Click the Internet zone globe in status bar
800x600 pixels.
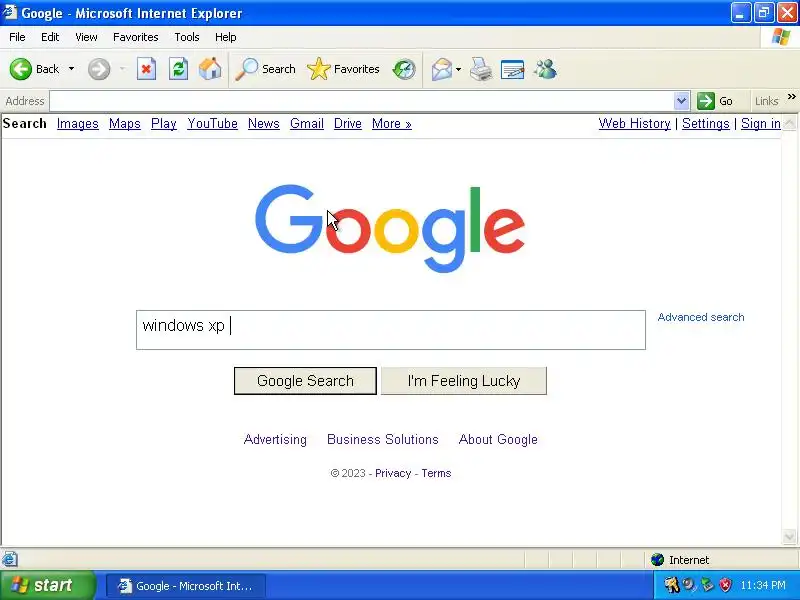coord(657,560)
